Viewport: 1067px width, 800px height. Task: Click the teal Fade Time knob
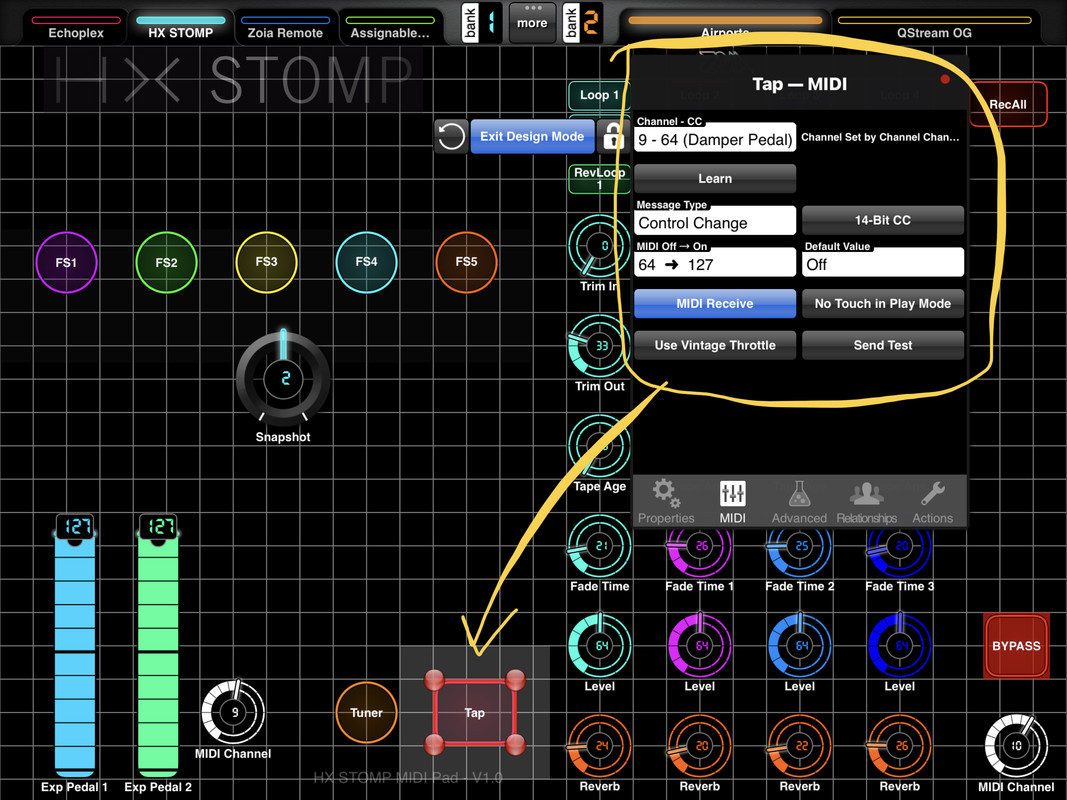point(599,546)
